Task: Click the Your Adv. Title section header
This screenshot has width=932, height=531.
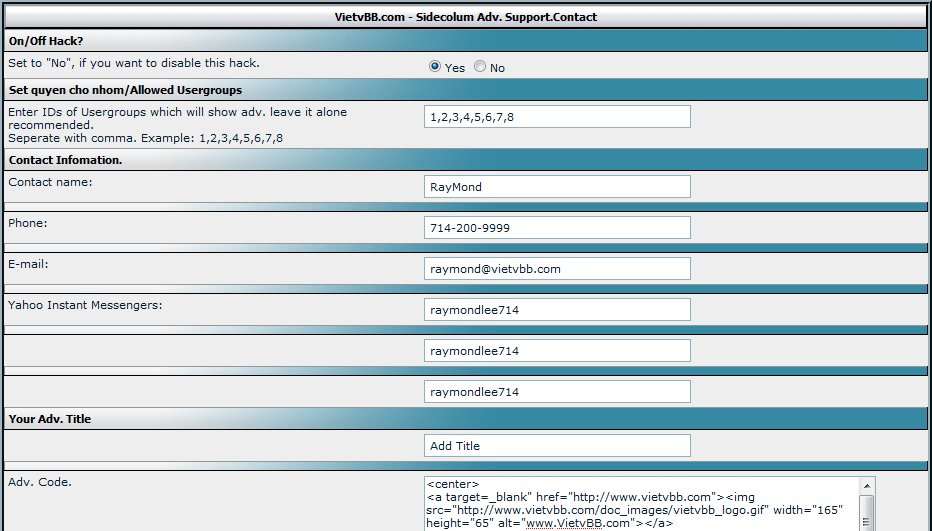Action: [50, 419]
